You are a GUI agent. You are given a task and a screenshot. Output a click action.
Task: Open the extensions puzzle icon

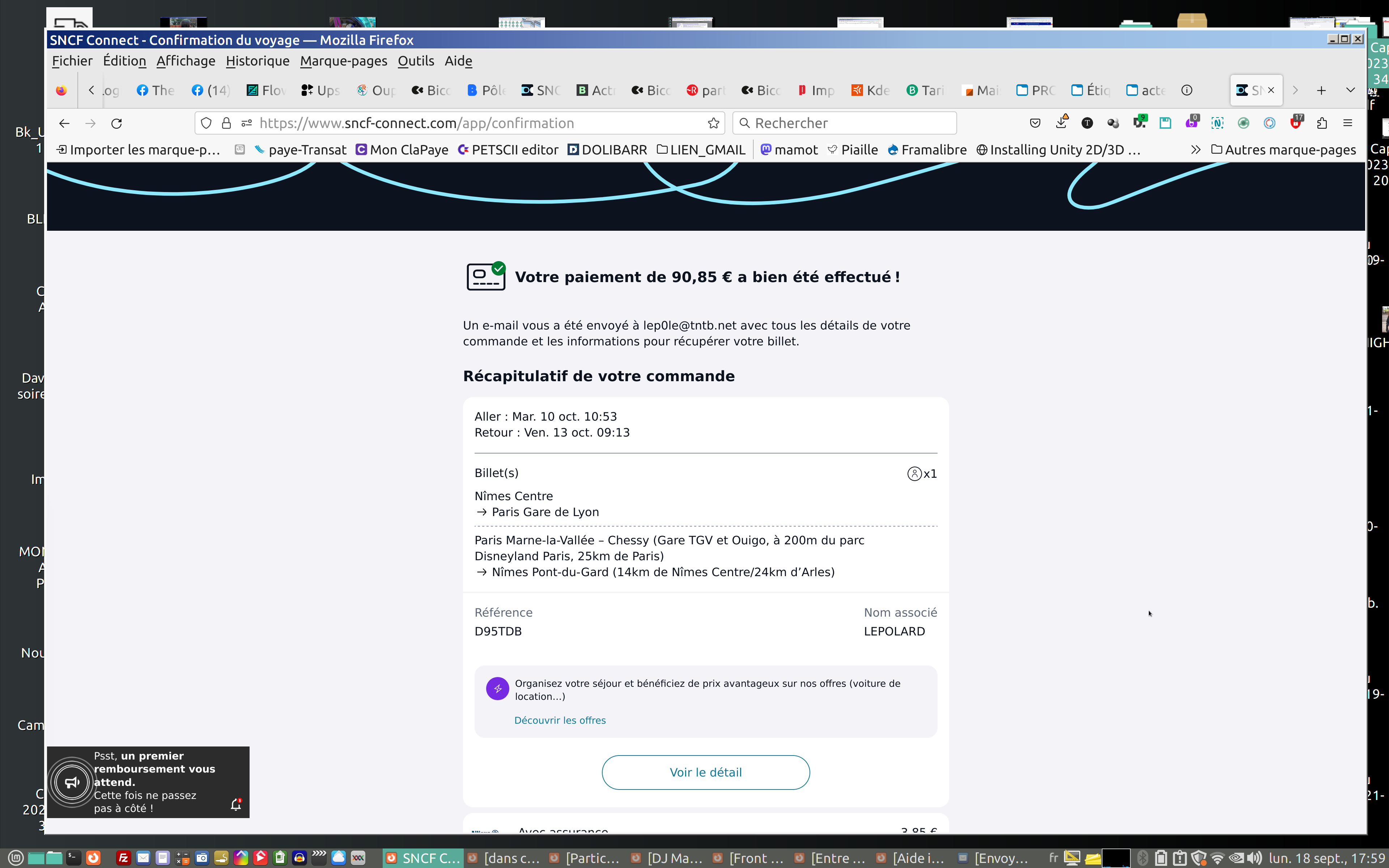click(1322, 123)
